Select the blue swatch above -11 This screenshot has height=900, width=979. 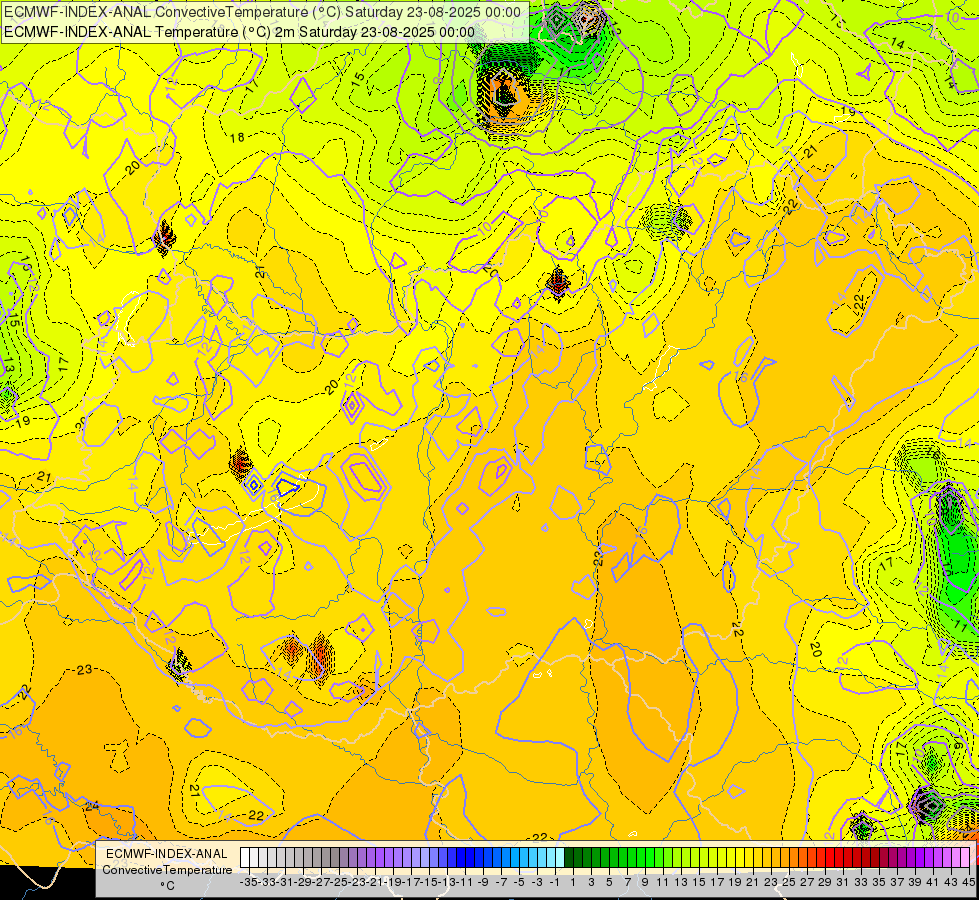(x=461, y=858)
